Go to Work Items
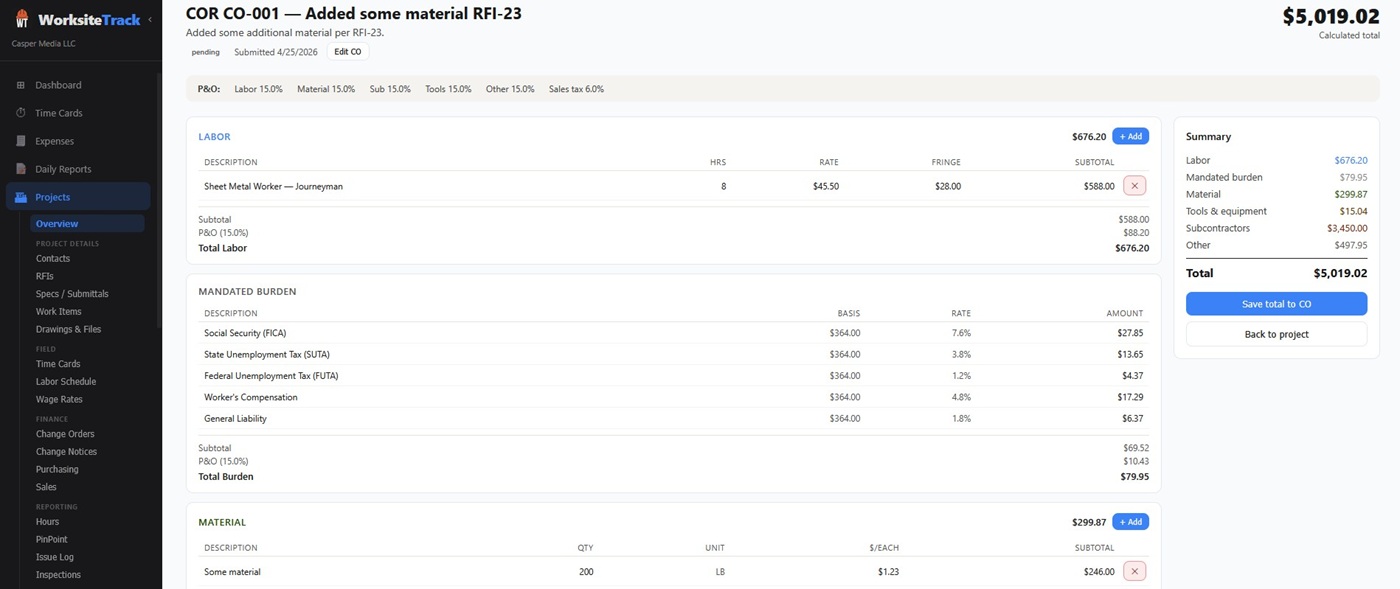This screenshot has height=589, width=1400. [59, 312]
